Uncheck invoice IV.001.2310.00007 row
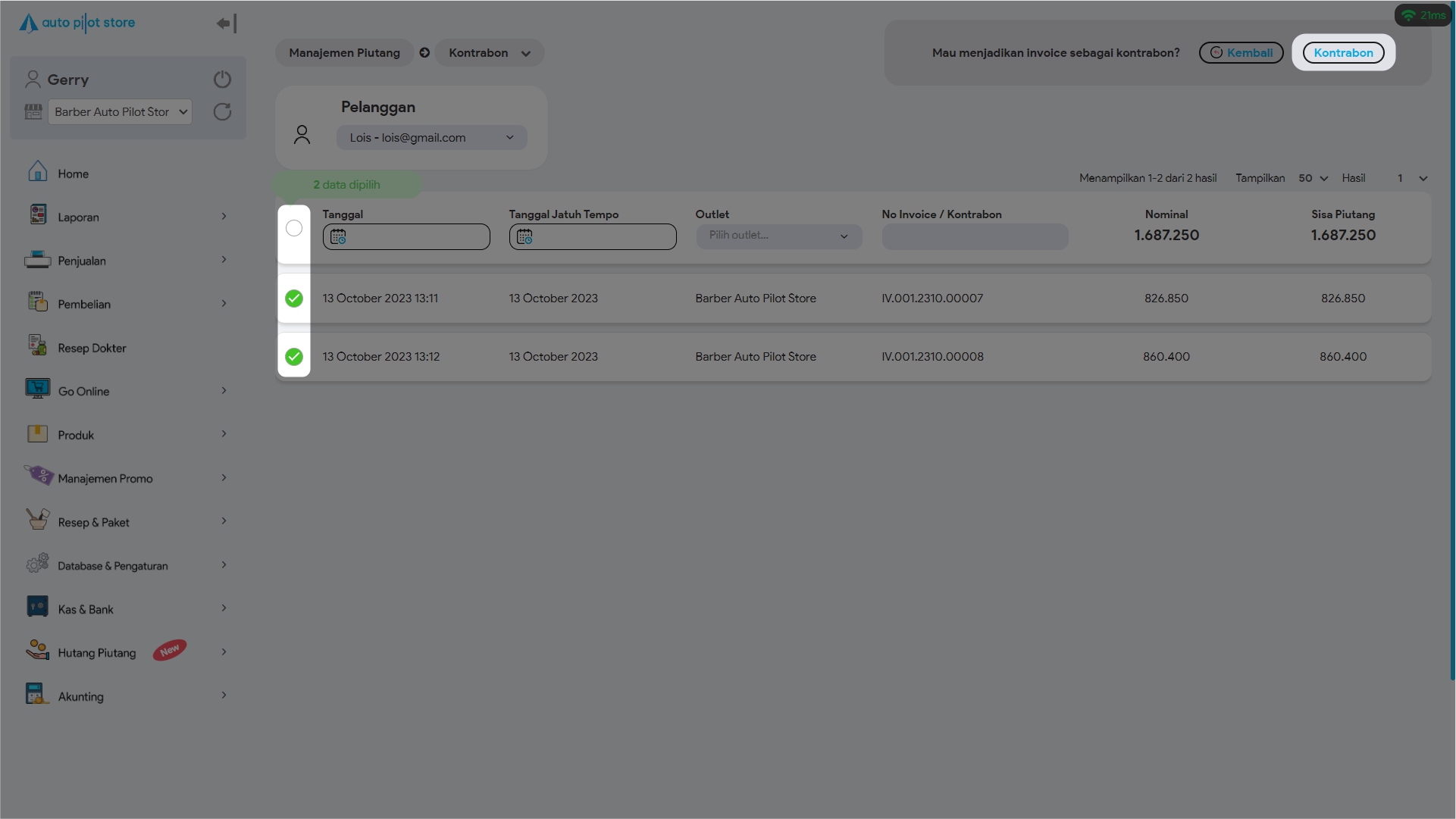Viewport: 1456px width, 819px height. click(x=294, y=299)
